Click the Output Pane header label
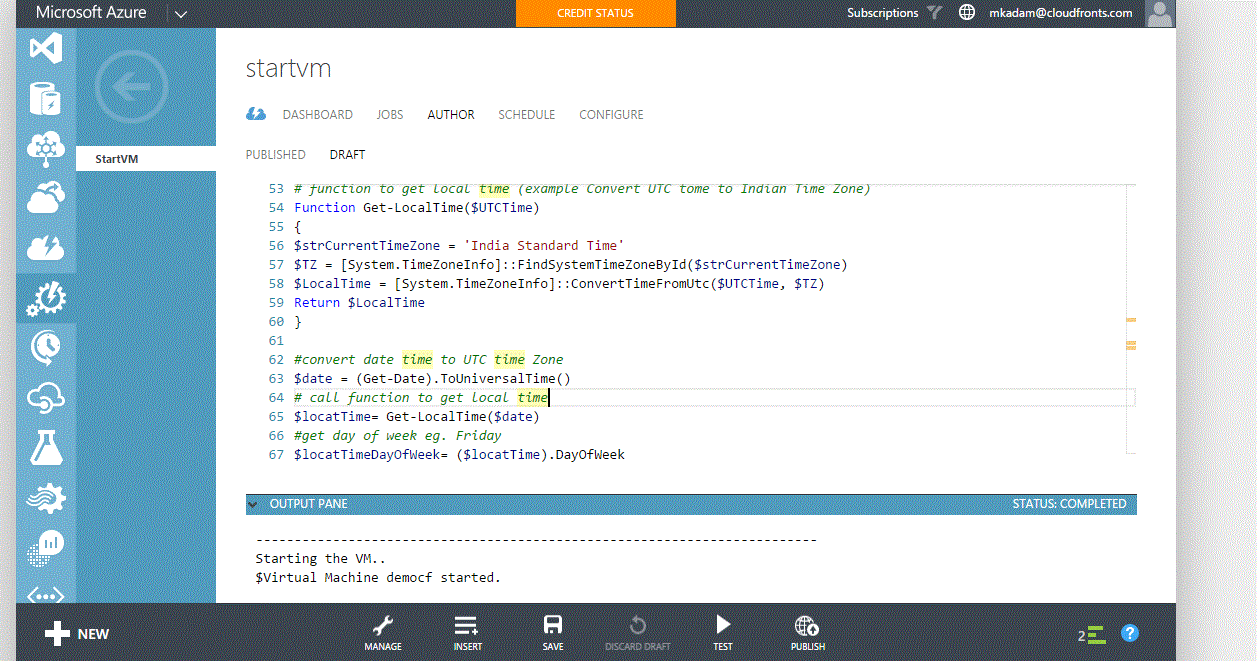This screenshot has height=661, width=1257. (x=309, y=504)
